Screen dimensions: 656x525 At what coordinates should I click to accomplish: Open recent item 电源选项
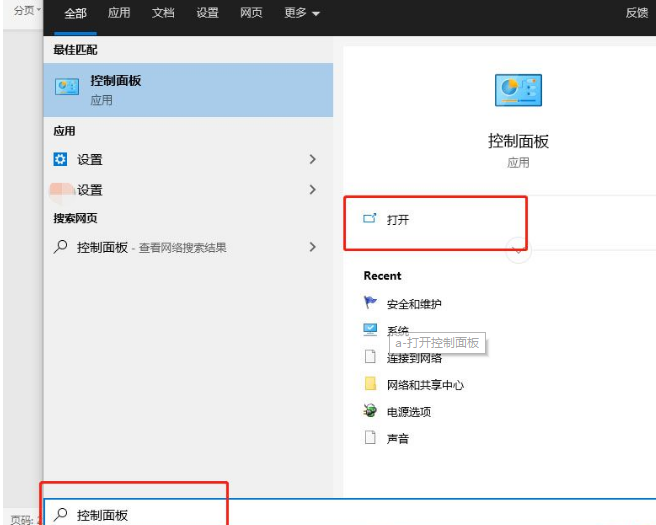(409, 412)
